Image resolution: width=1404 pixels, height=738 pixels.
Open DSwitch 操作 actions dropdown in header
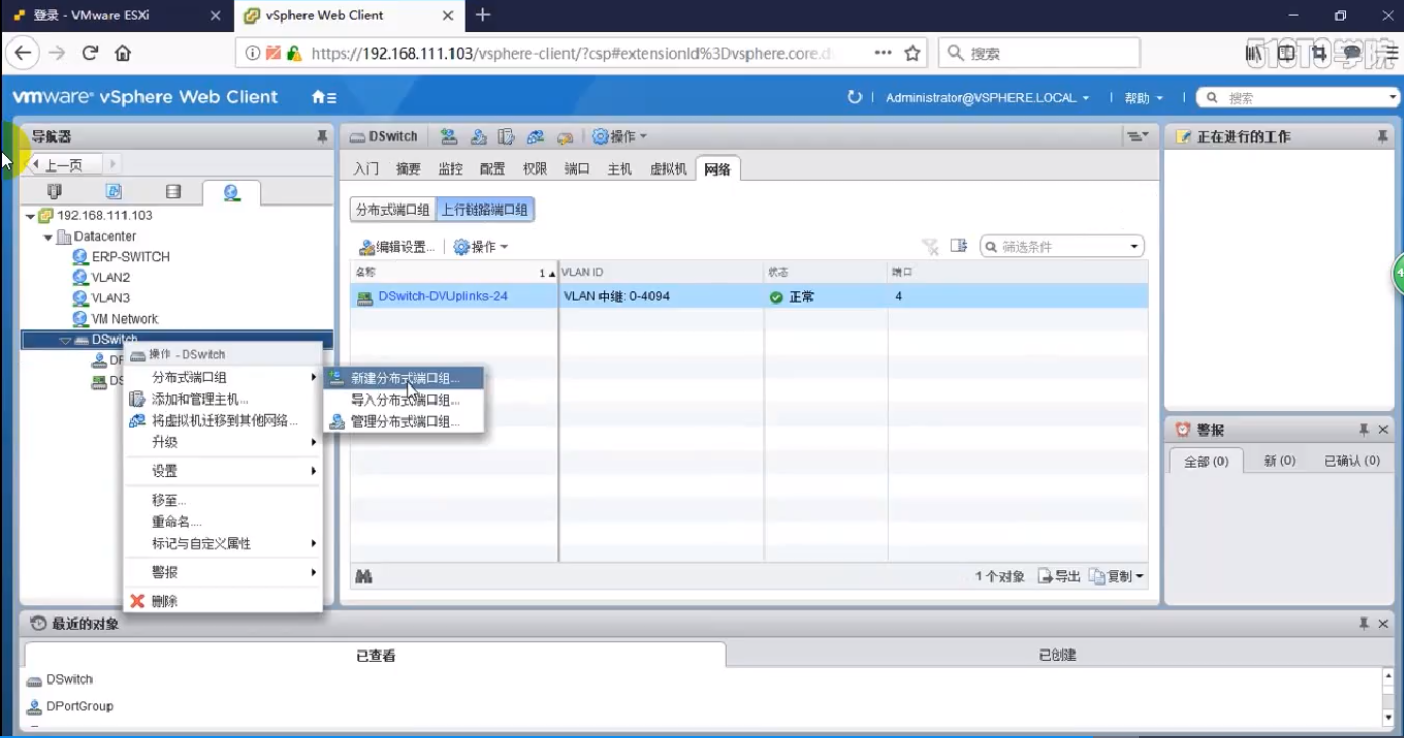(x=619, y=136)
